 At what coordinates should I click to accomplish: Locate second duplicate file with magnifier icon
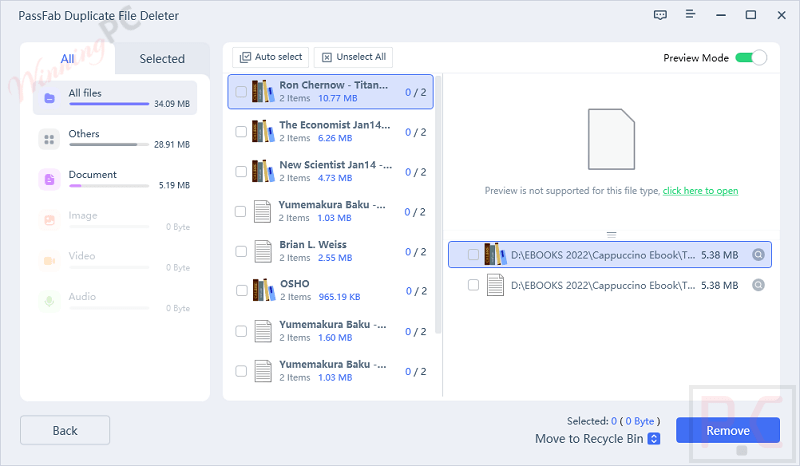pos(758,285)
